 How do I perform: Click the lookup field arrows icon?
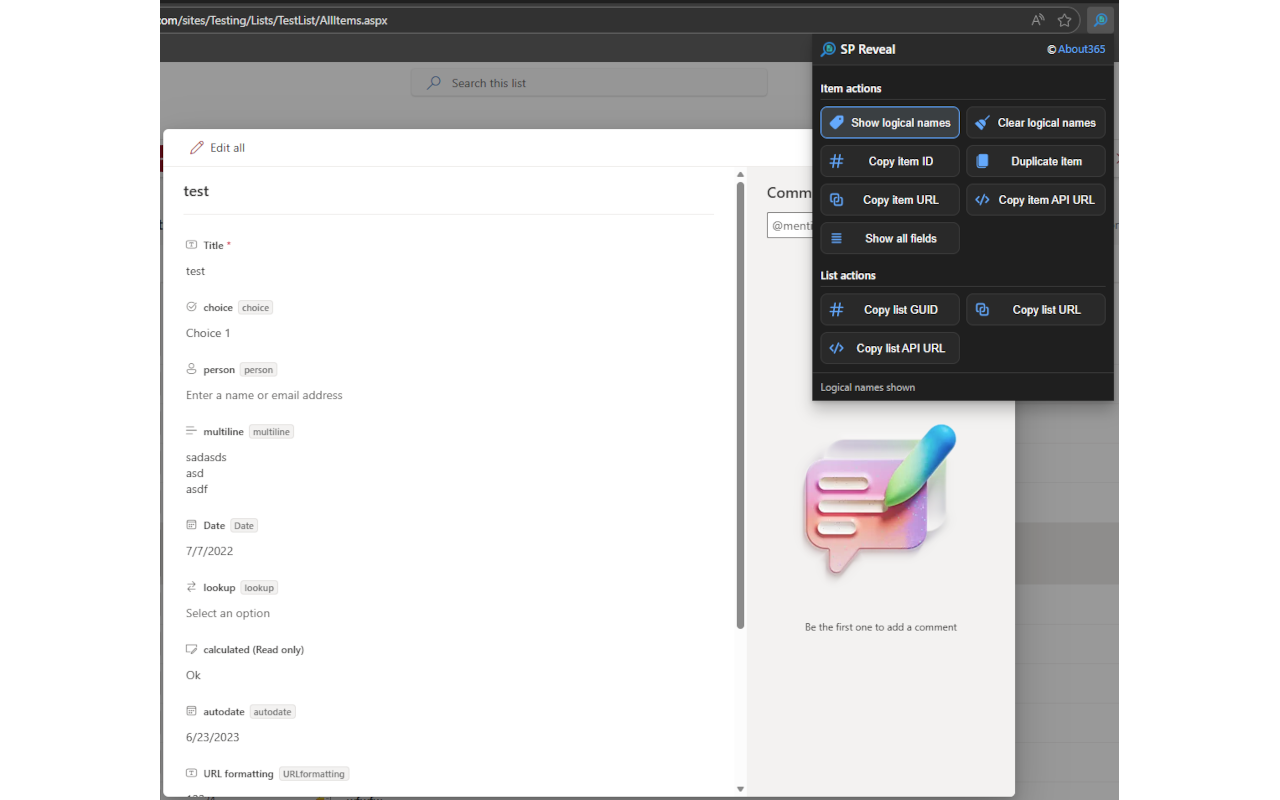click(x=192, y=587)
